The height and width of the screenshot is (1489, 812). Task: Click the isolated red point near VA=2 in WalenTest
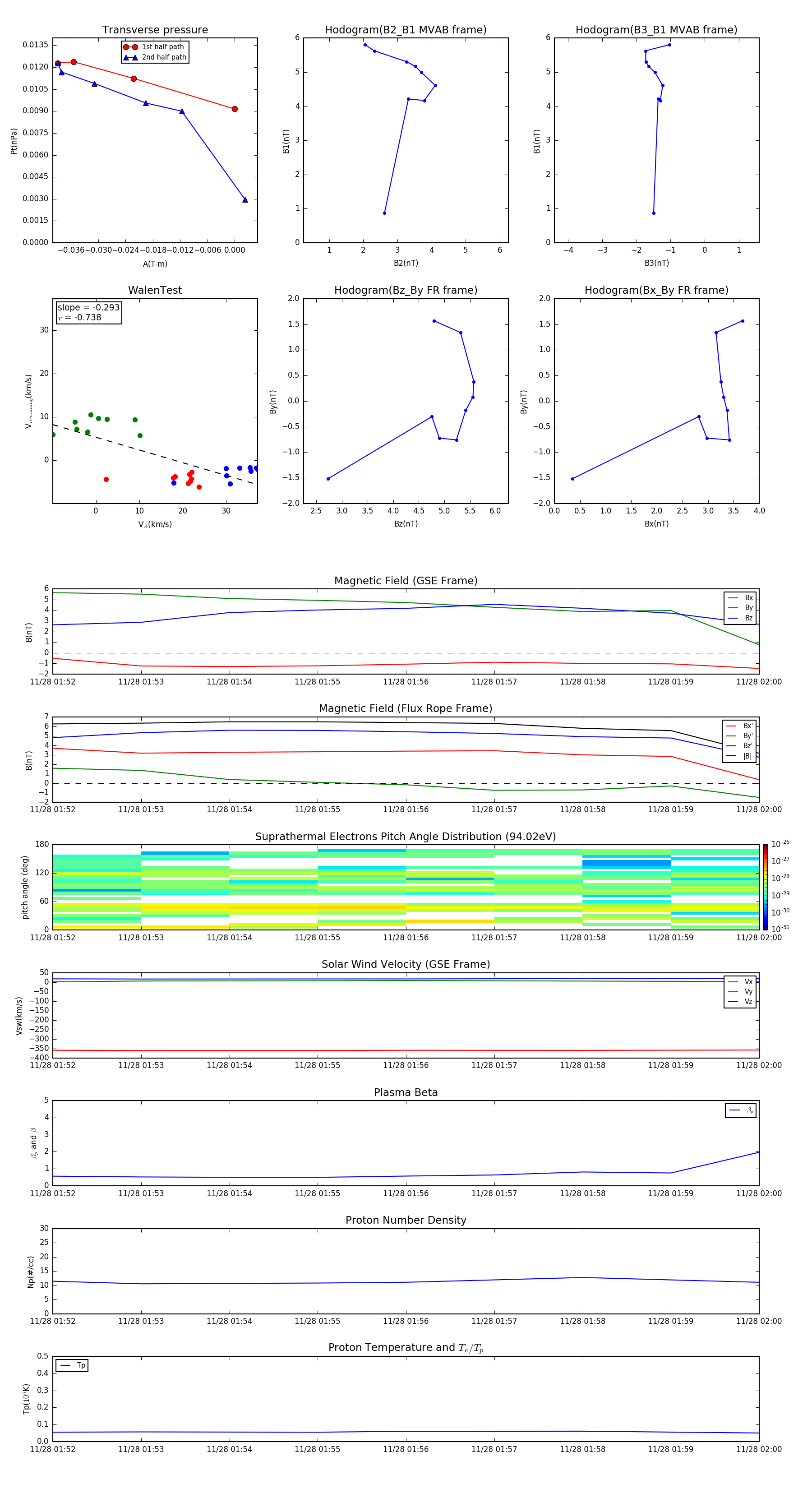point(106,480)
